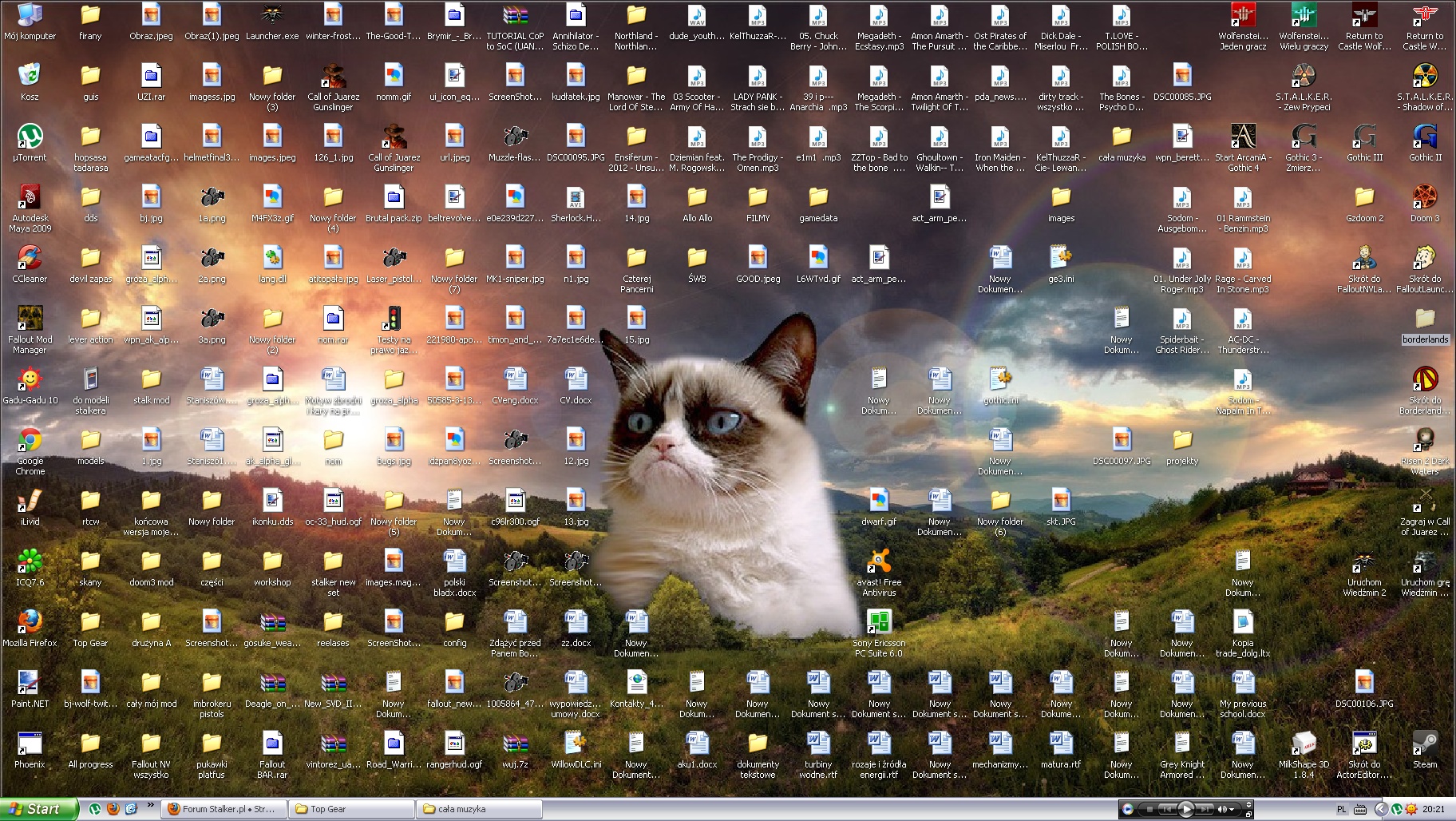Select the Fallout Mod Manager icon

click(x=30, y=329)
